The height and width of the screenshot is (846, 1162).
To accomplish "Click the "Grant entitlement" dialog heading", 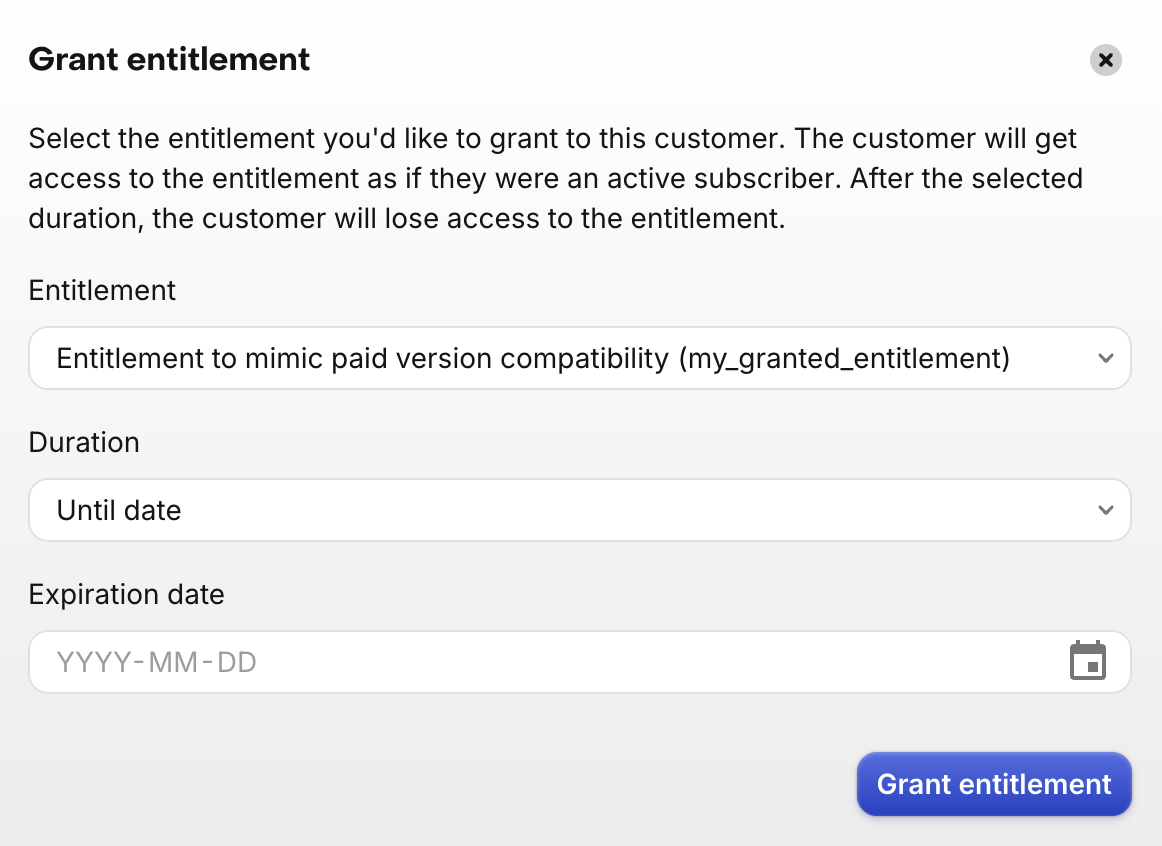I will pos(169,60).
